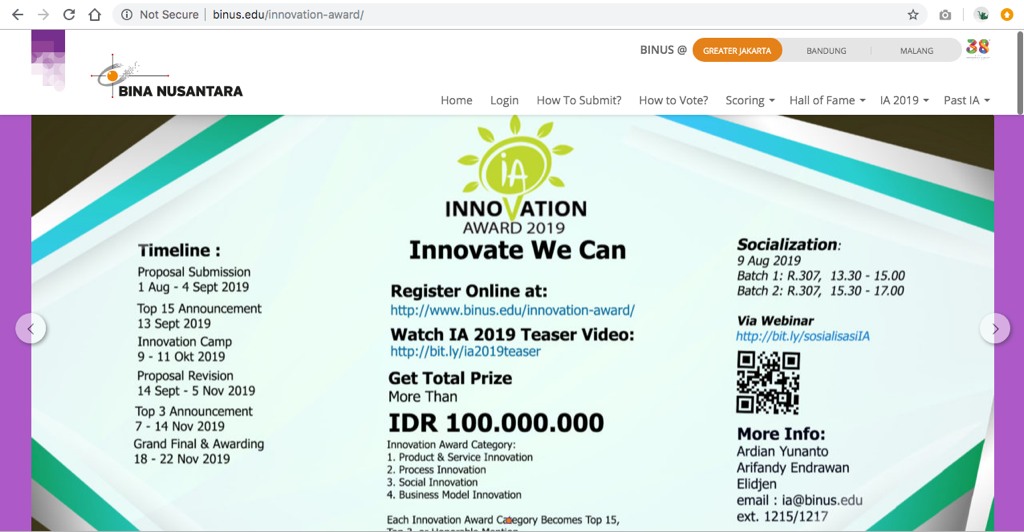1024x532 pixels.
Task: Click 'Grand Final & Awarding' timeline entry
Action: coord(199,444)
